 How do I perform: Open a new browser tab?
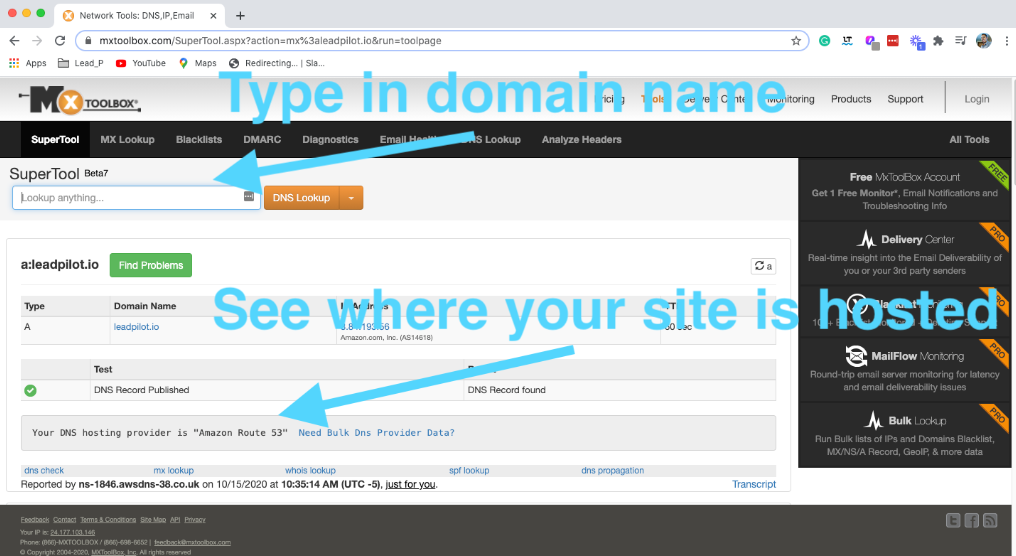[240, 16]
